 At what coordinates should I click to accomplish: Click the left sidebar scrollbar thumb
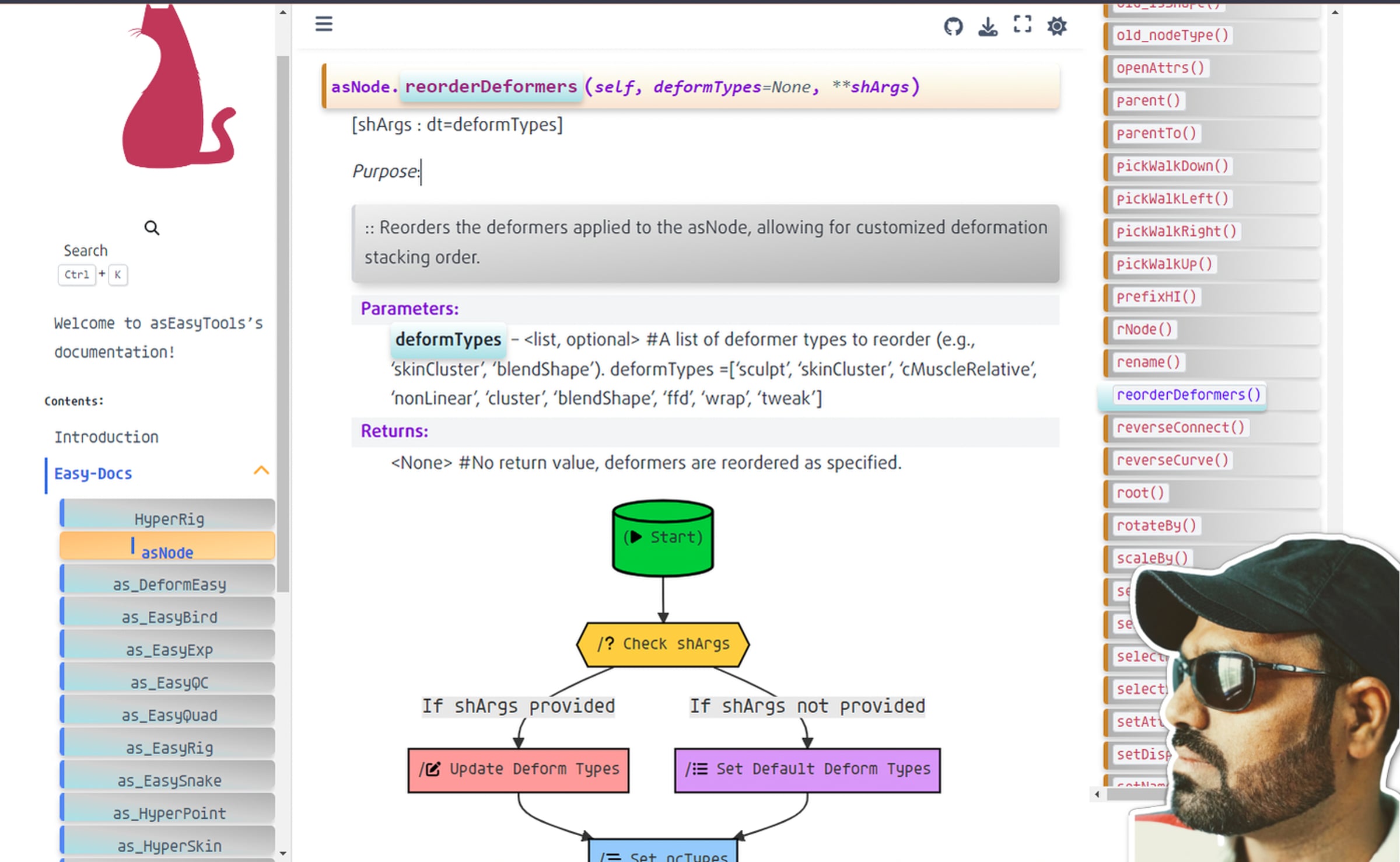[x=282, y=324]
